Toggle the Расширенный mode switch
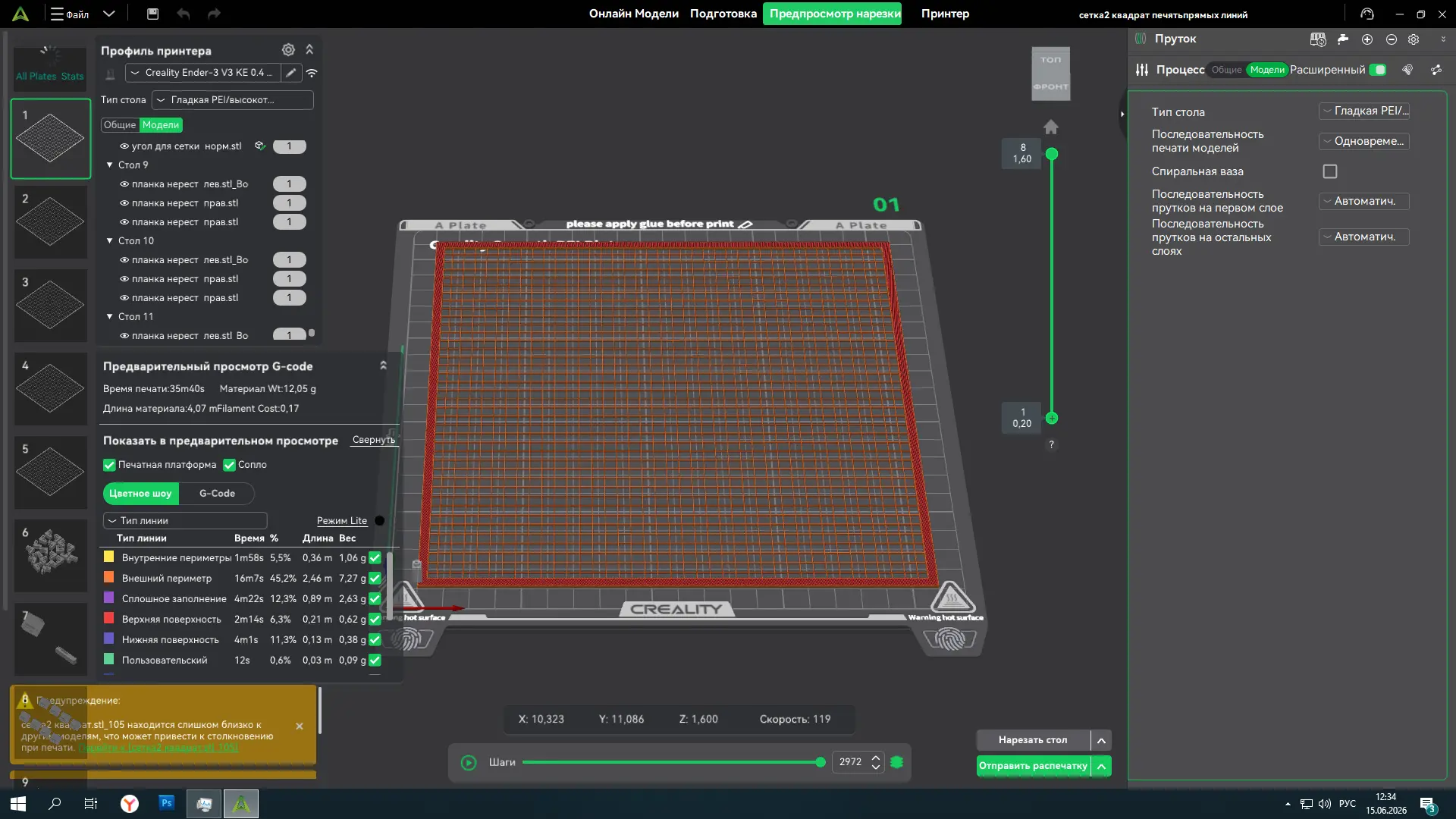Viewport: 1456px width, 819px height. point(1378,70)
